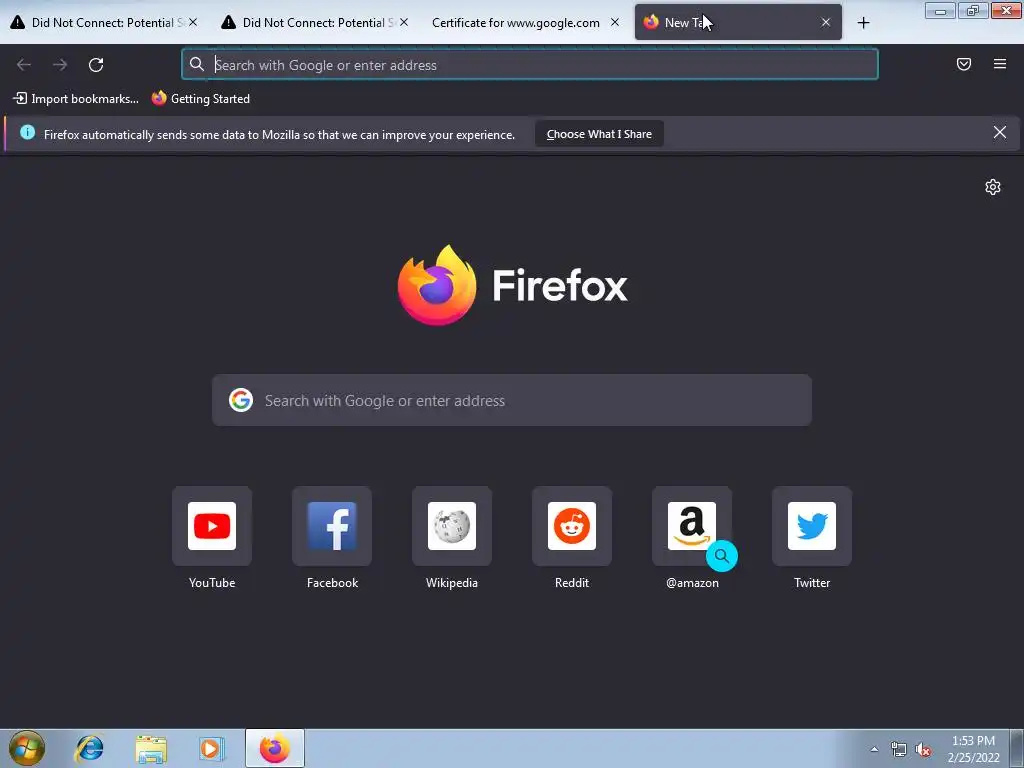Open Windows Explorer from the taskbar
The image size is (1024, 768).
click(151, 748)
